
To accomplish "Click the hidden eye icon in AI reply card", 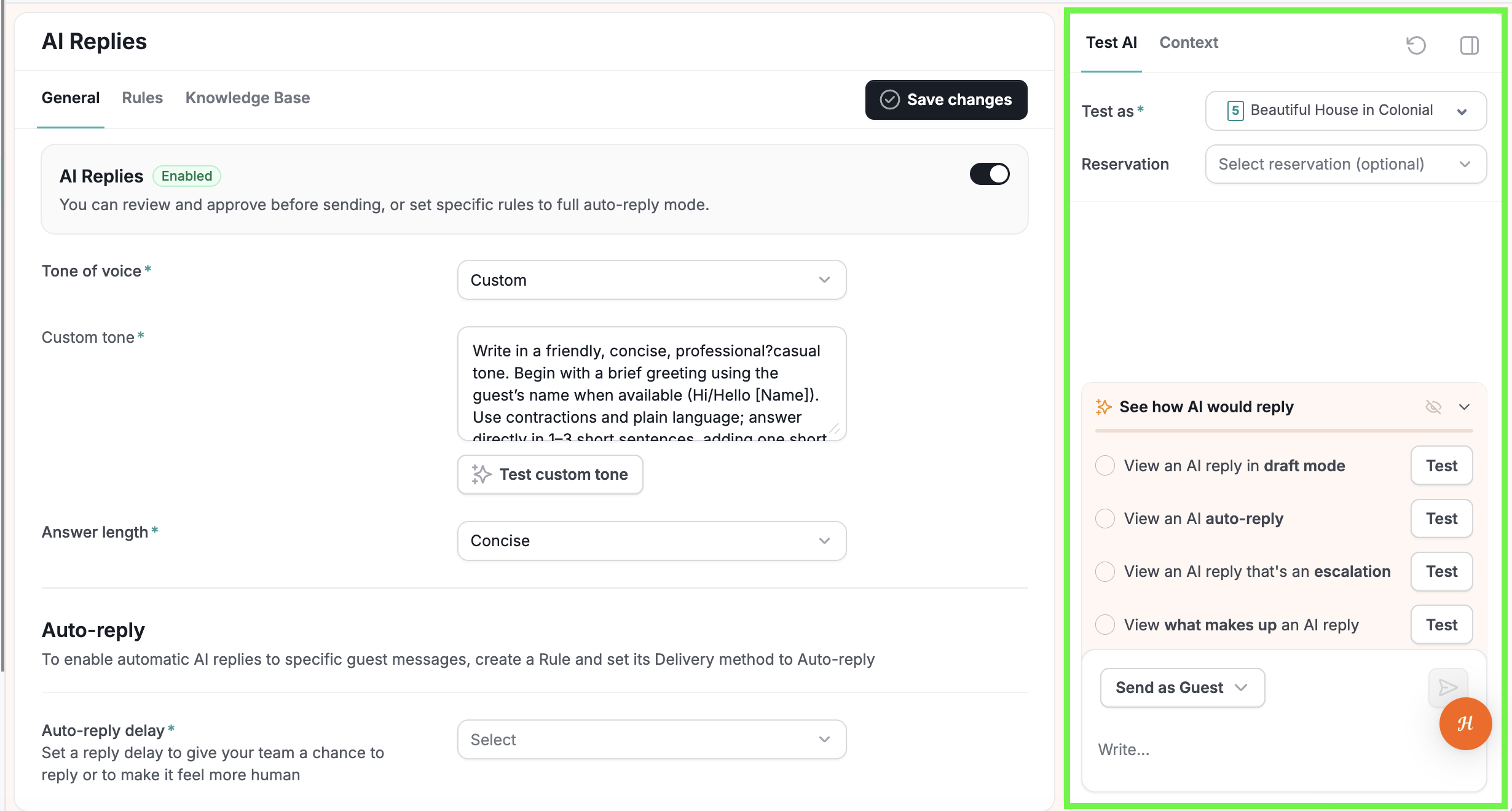I will 1433,407.
